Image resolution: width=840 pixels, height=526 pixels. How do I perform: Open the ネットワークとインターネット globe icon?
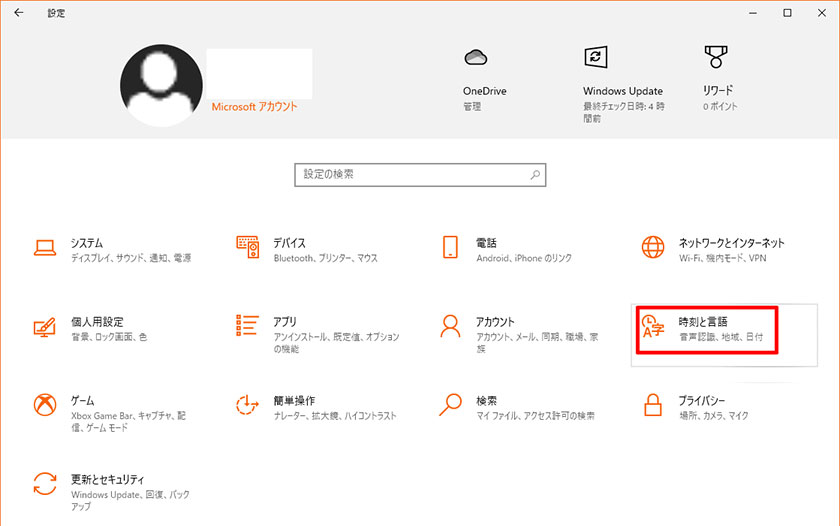coord(653,247)
